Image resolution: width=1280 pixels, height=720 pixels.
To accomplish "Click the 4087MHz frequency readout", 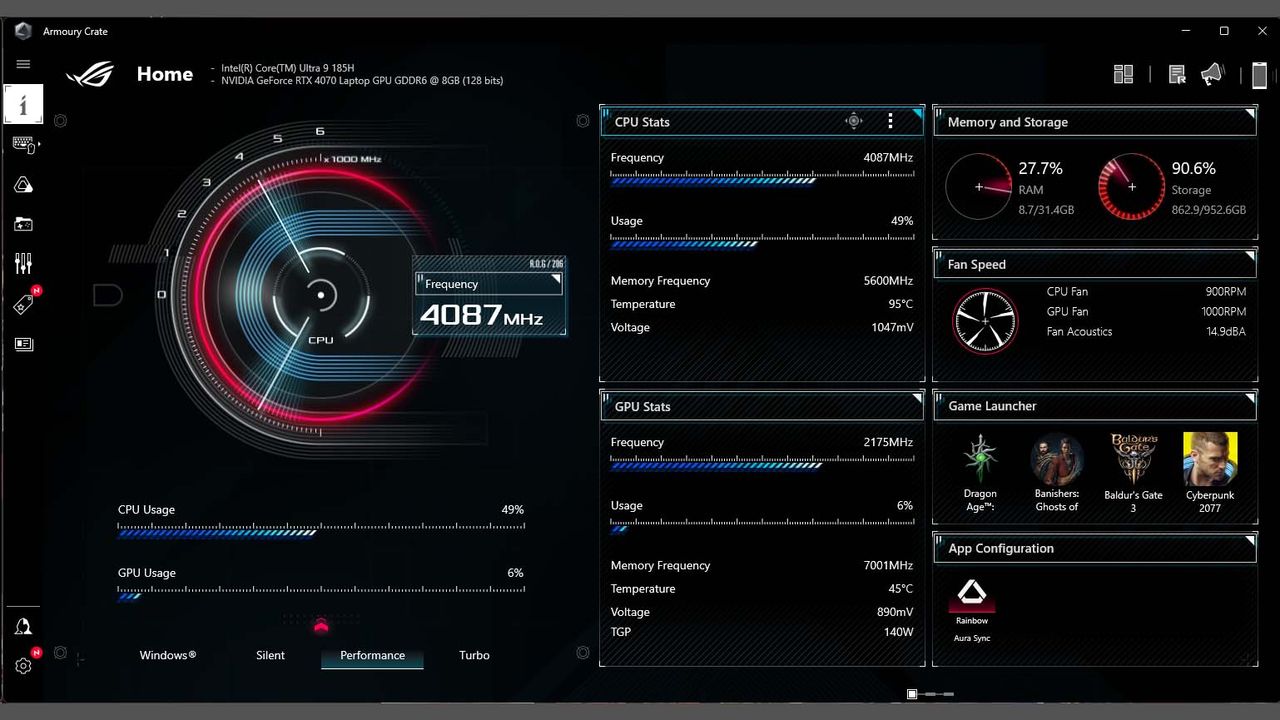I will coord(481,315).
